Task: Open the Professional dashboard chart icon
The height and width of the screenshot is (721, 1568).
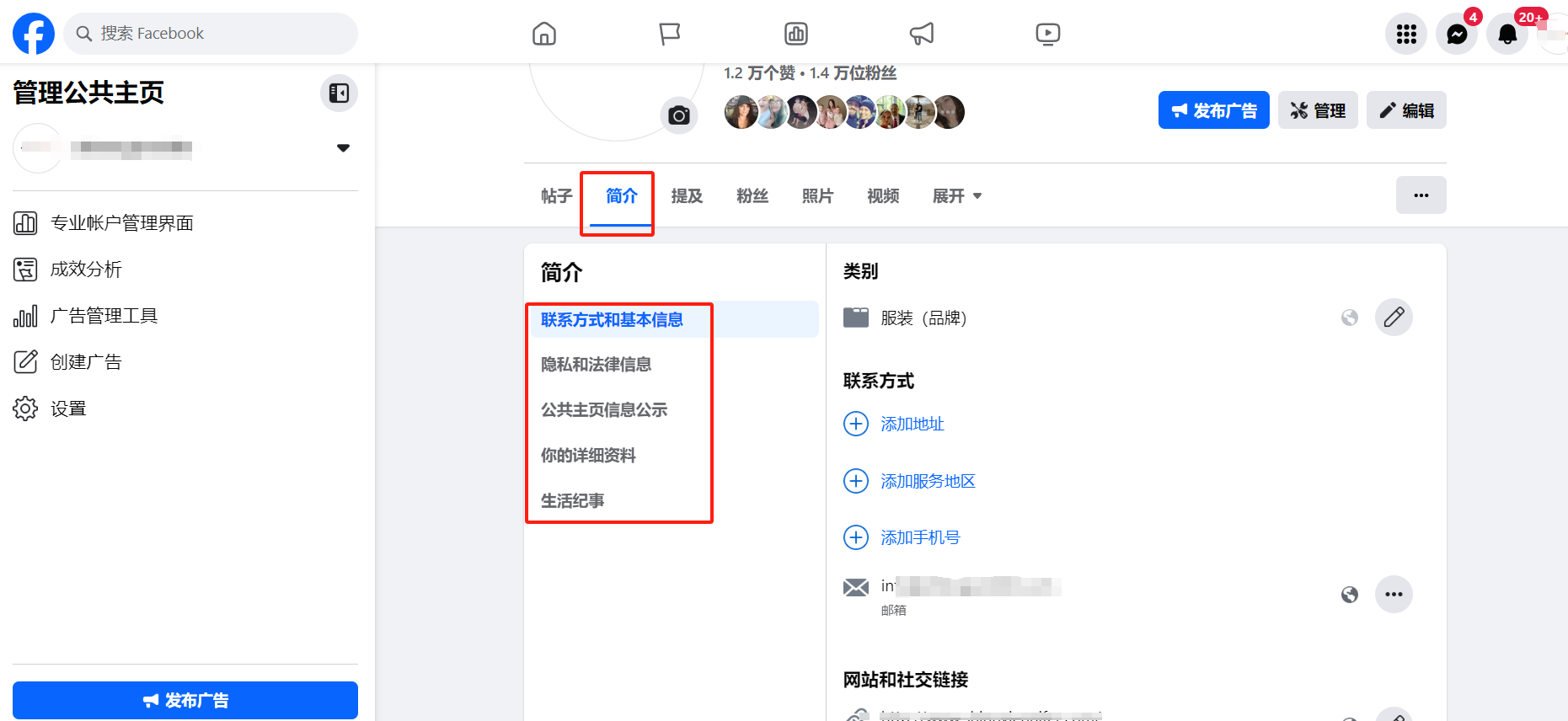Action: (x=796, y=34)
